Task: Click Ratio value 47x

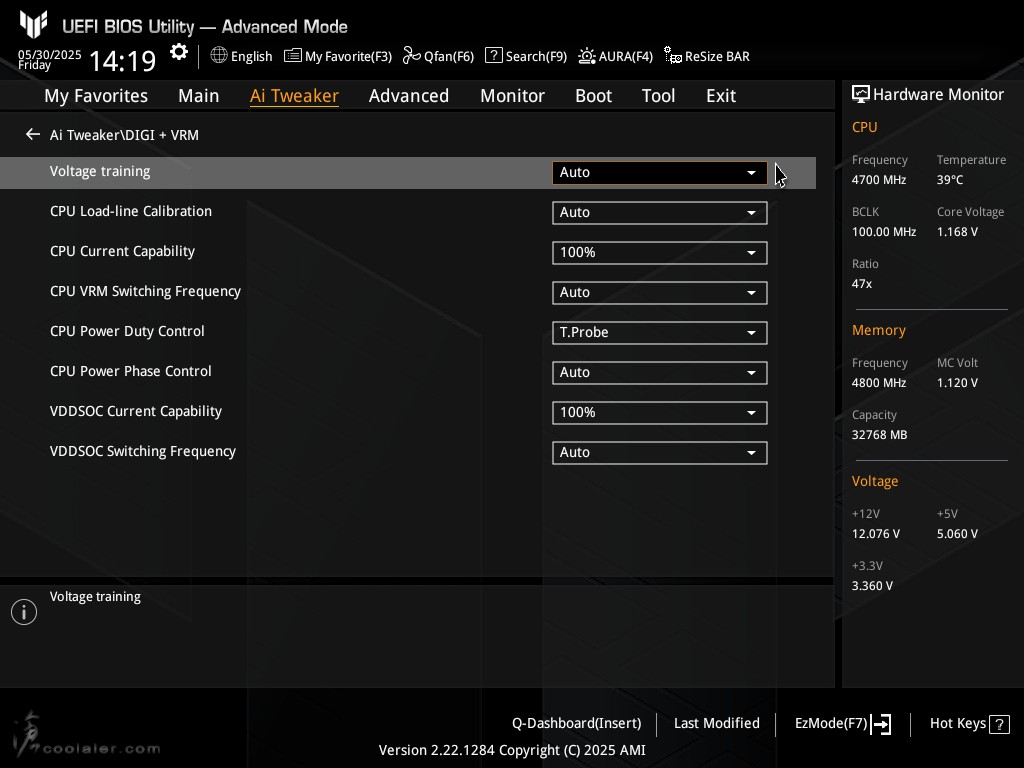Action: tap(861, 284)
